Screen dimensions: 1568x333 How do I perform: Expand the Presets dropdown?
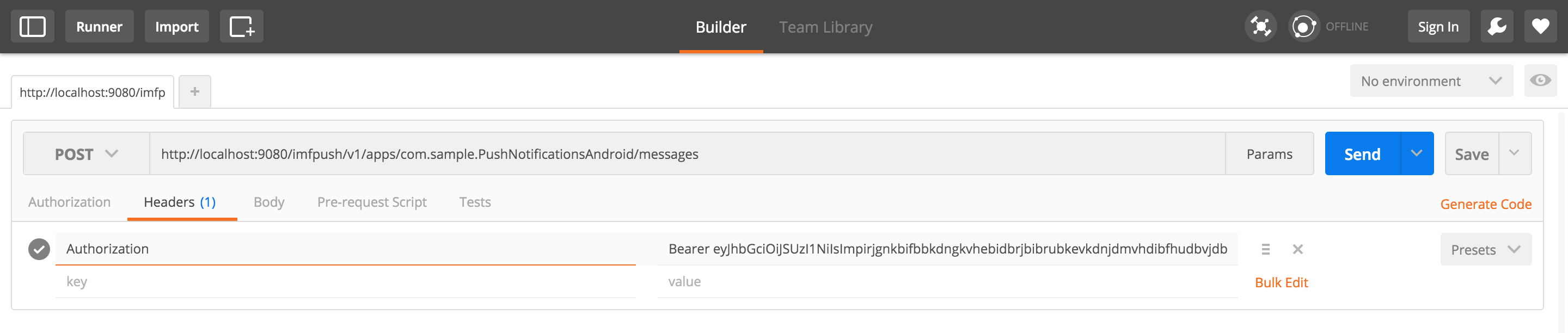click(1485, 250)
